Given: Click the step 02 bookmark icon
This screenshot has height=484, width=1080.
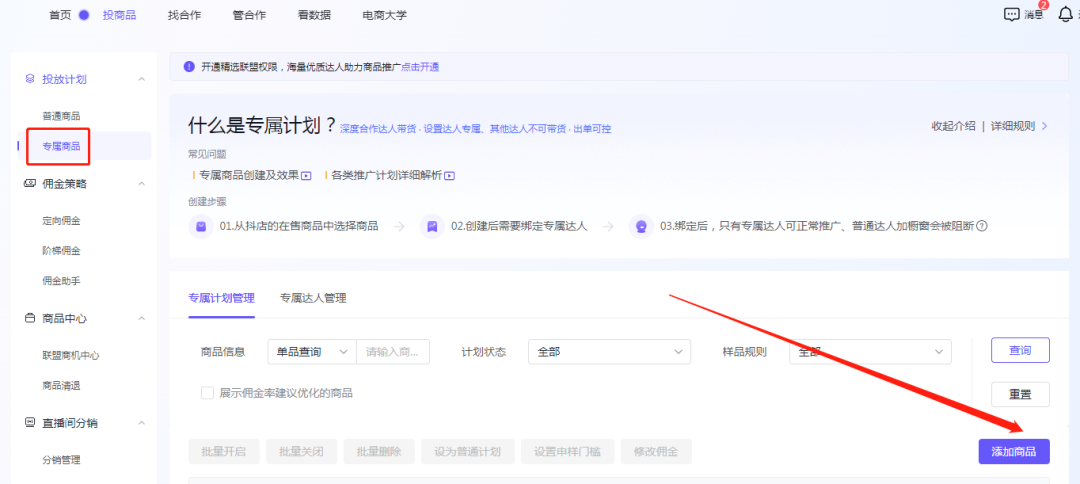Looking at the screenshot, I should click(x=432, y=226).
